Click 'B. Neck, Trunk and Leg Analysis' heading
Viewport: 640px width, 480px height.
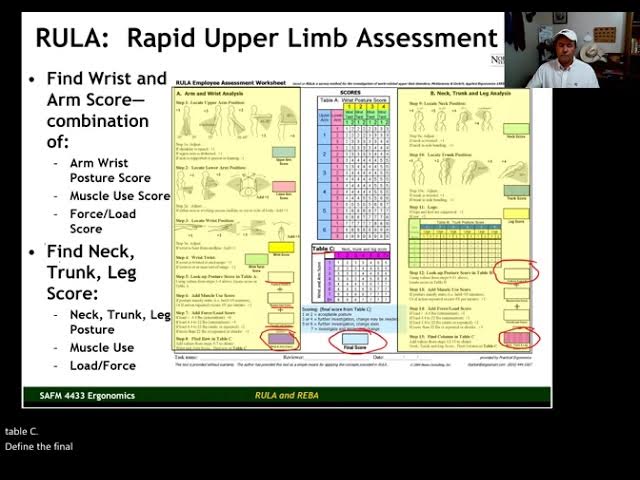pyautogui.click(x=470, y=93)
